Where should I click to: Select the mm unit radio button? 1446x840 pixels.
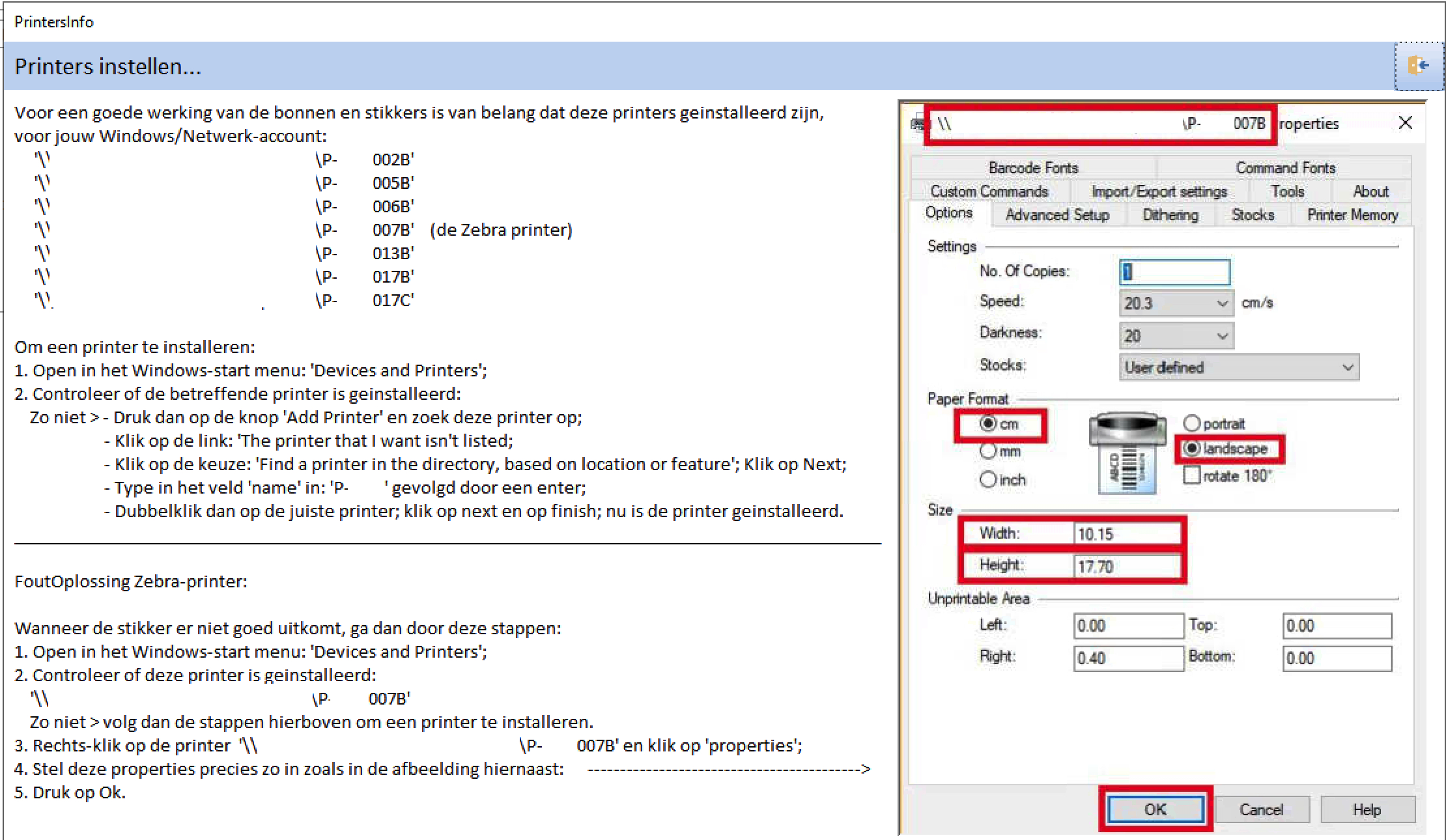point(988,451)
